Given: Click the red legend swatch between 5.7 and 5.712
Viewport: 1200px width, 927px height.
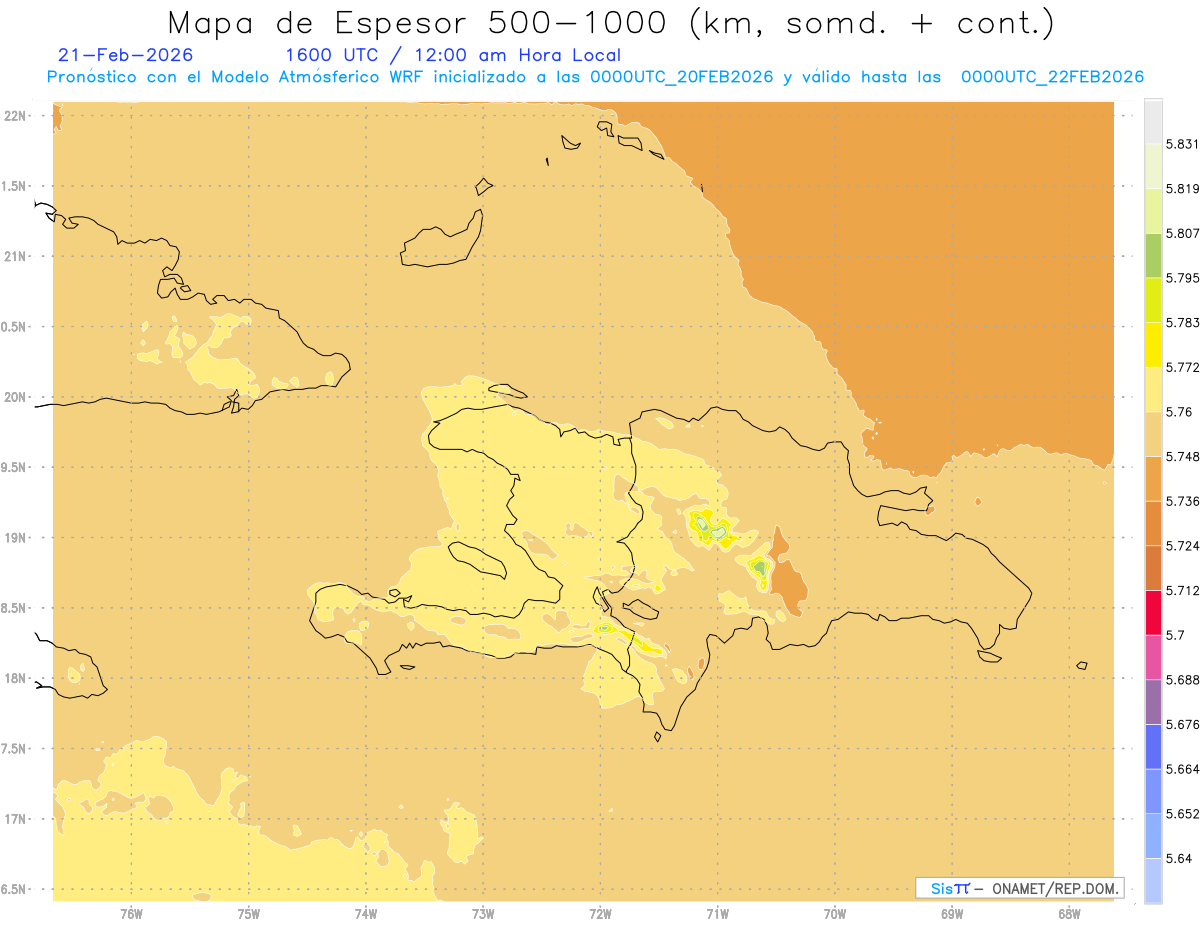Looking at the screenshot, I should (x=1153, y=612).
